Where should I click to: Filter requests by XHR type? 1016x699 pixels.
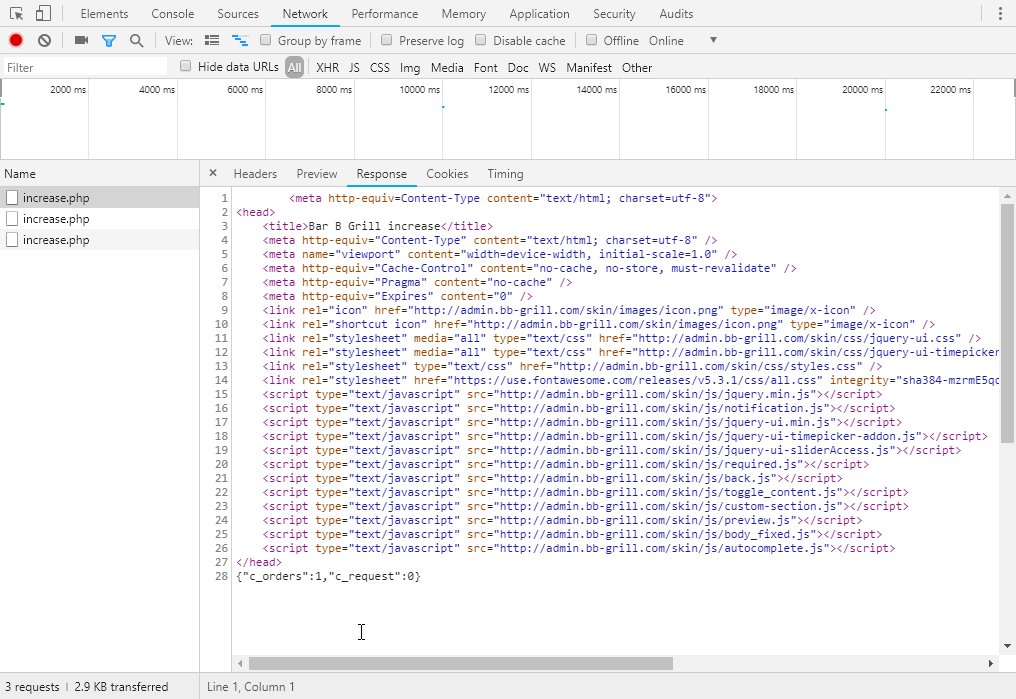[x=327, y=68]
